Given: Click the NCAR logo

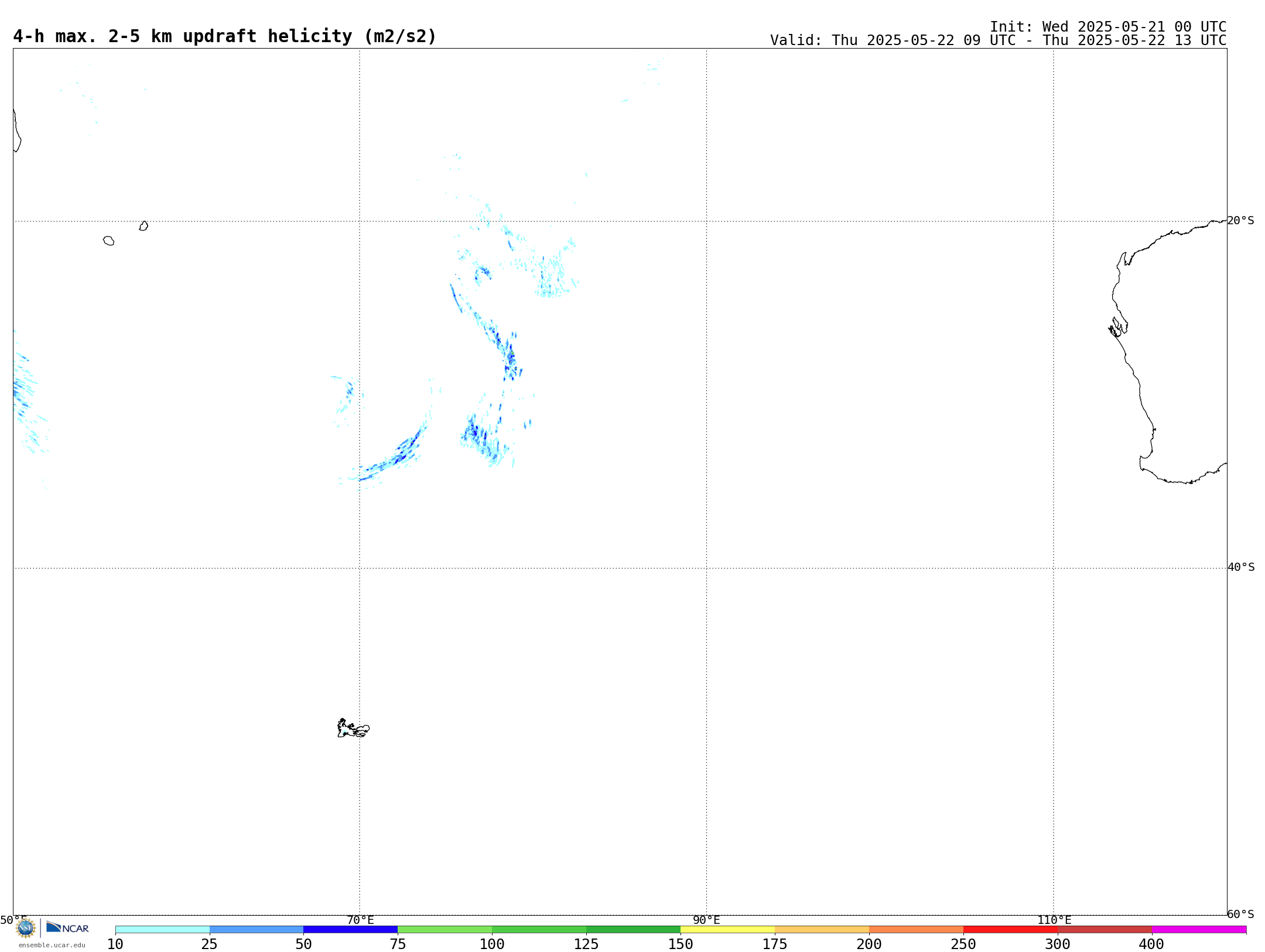Looking at the screenshot, I should [67, 928].
